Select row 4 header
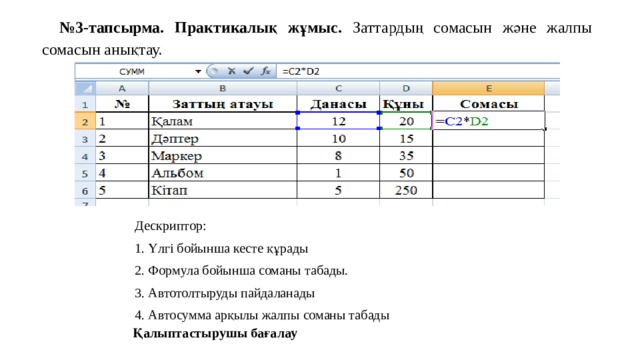The height and width of the screenshot is (360, 640). click(x=85, y=156)
